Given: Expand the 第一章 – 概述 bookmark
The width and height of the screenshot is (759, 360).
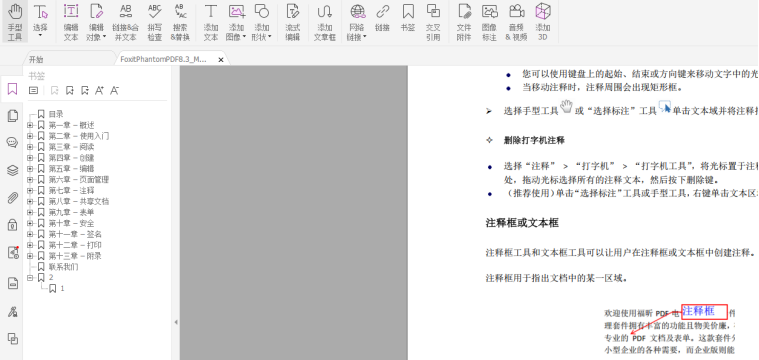Looking at the screenshot, I should (30, 125).
